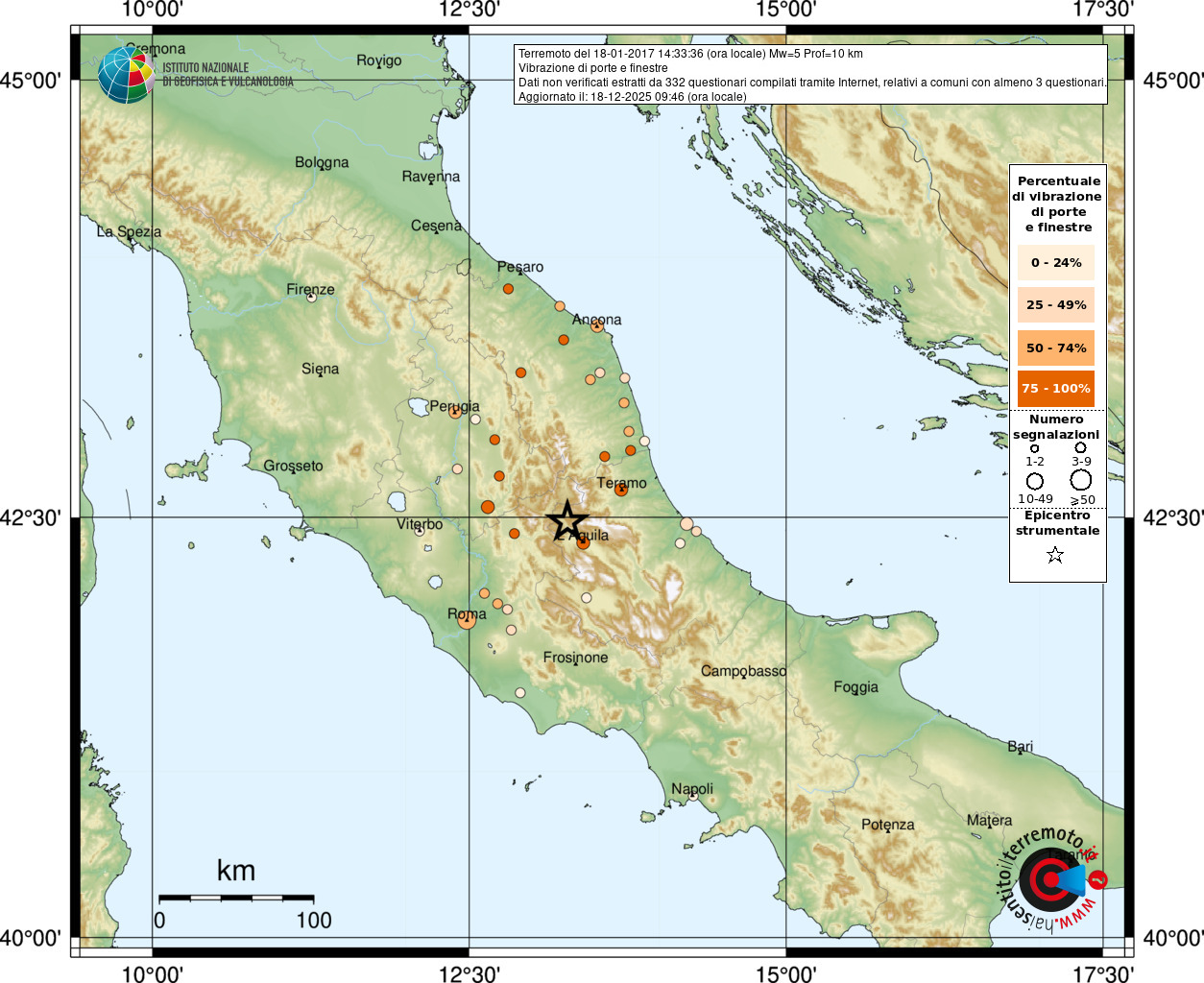1204x983 pixels.
Task: Click the '100' value on the scale bar
Action: coord(314,920)
